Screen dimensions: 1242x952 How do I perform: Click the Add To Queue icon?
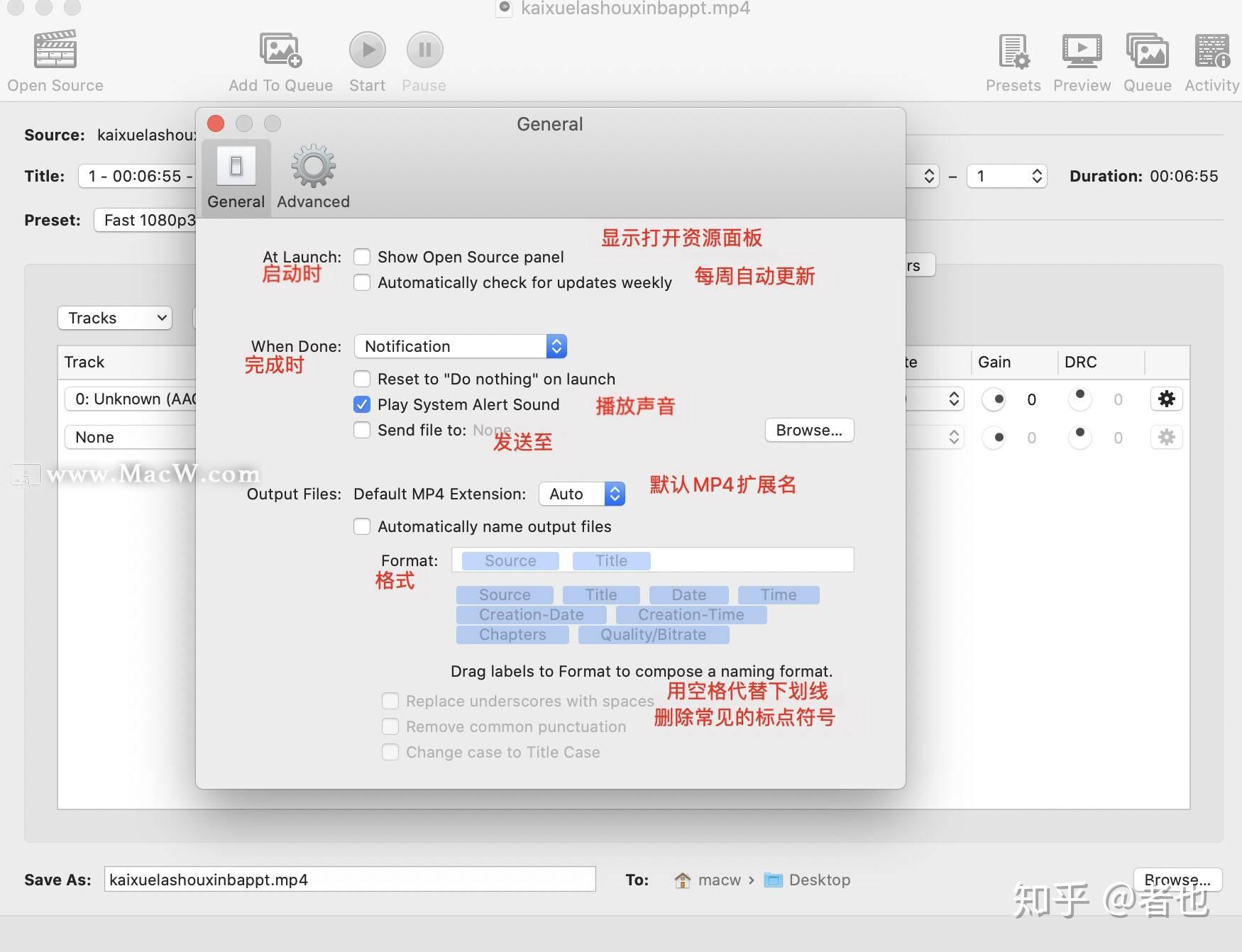[280, 50]
